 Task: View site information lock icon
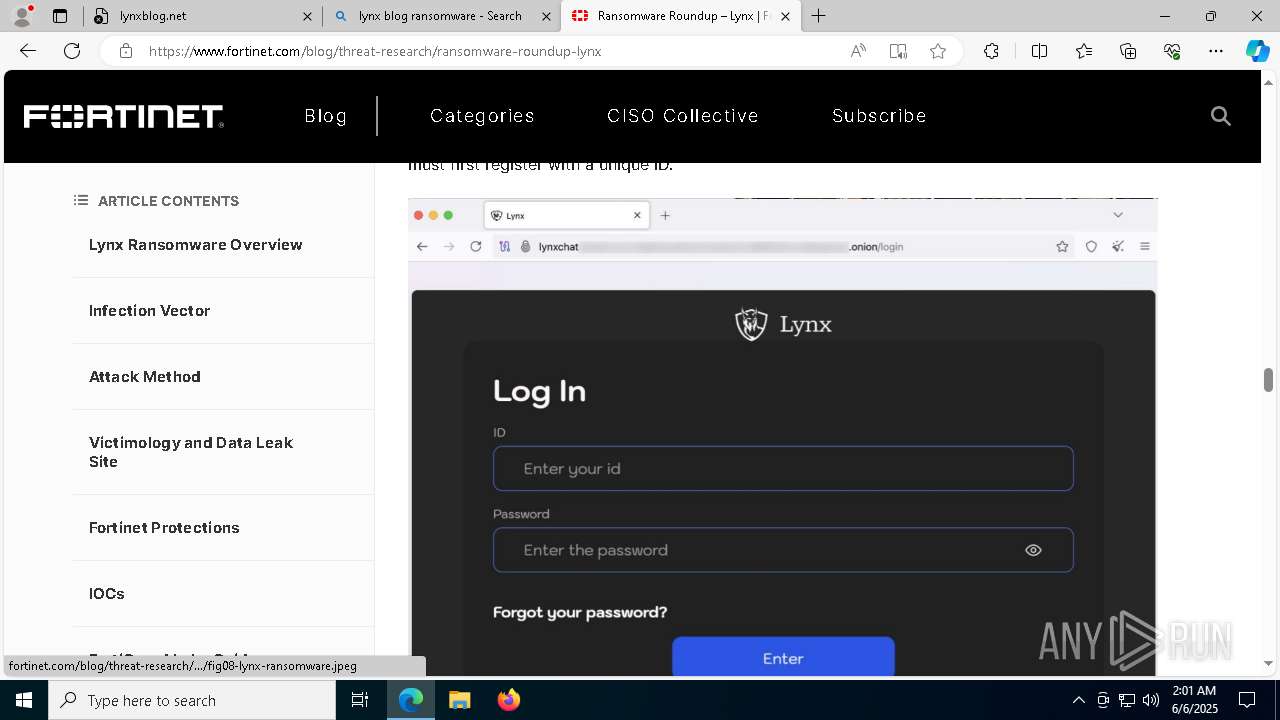tap(126, 51)
